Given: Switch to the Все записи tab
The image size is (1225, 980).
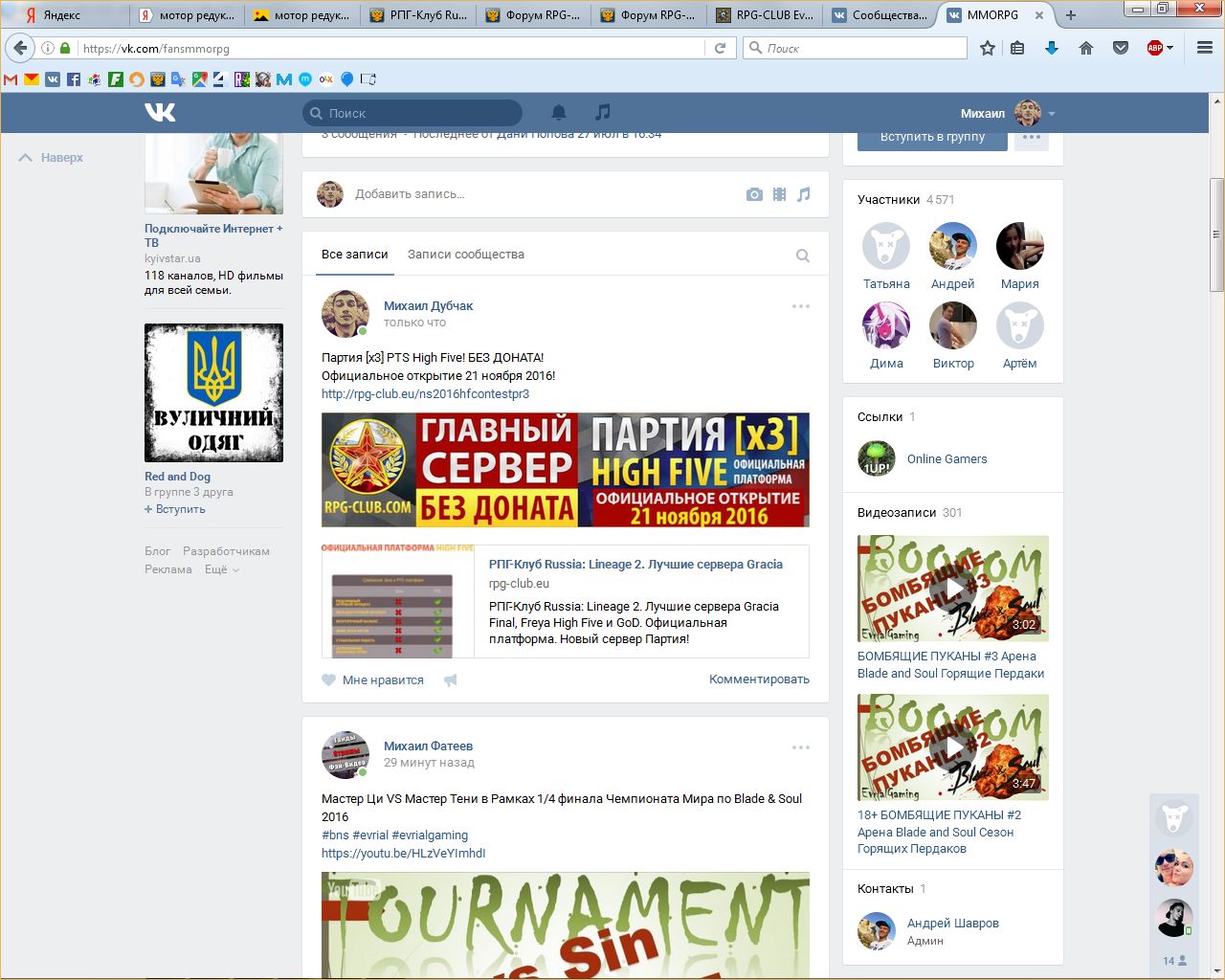Looking at the screenshot, I should coord(355,255).
